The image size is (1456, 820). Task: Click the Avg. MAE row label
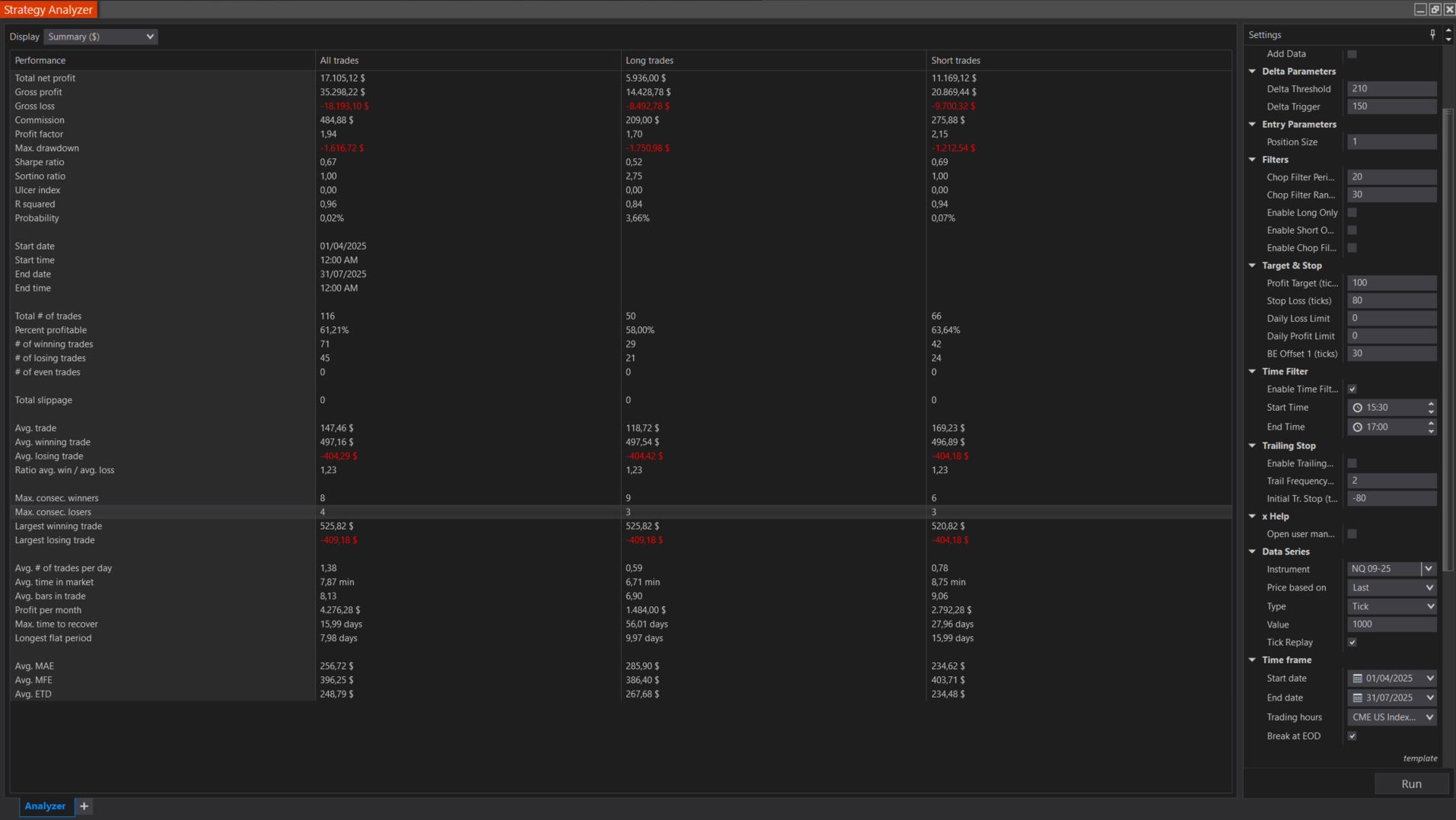(x=34, y=666)
